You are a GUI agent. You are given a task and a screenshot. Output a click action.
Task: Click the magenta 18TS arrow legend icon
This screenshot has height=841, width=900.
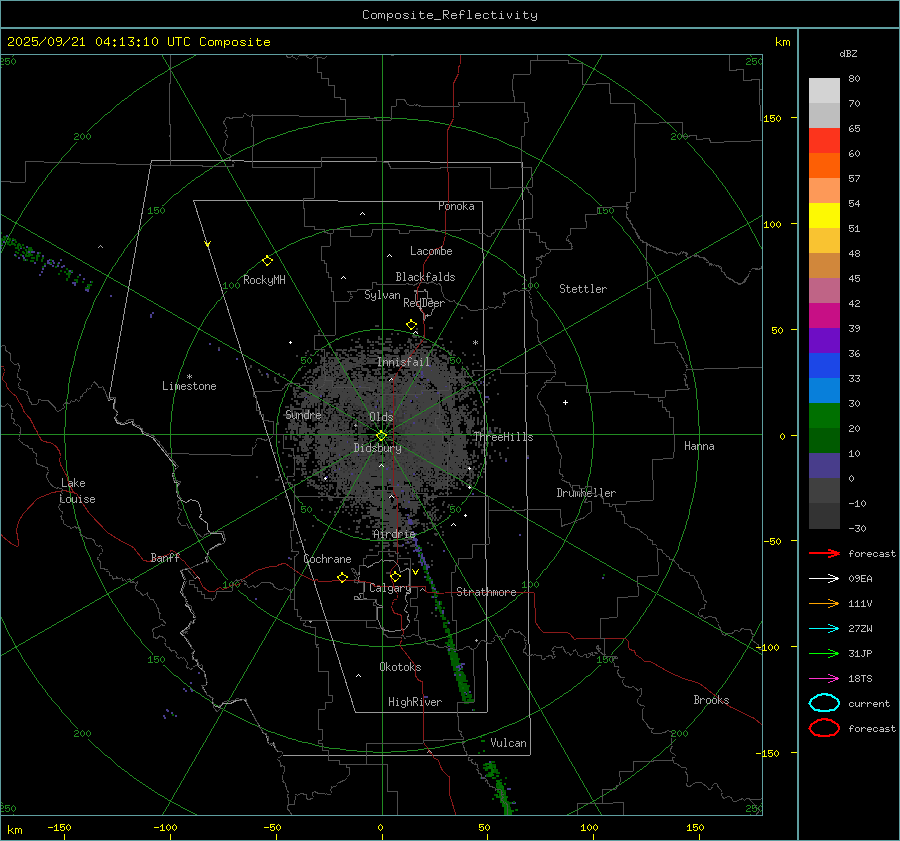824,678
